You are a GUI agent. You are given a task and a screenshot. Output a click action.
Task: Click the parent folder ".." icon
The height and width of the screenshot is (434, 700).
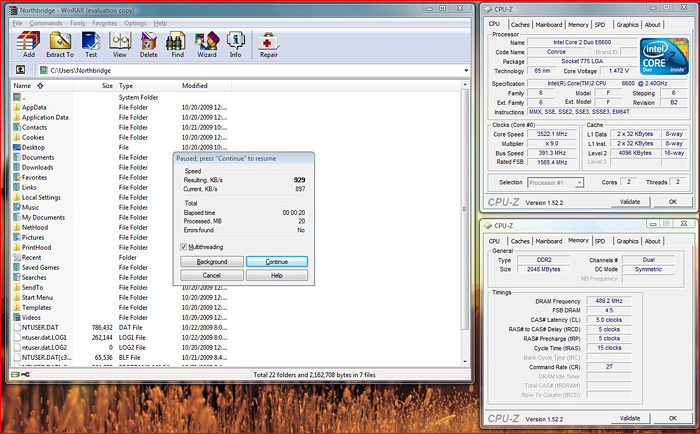point(17,97)
